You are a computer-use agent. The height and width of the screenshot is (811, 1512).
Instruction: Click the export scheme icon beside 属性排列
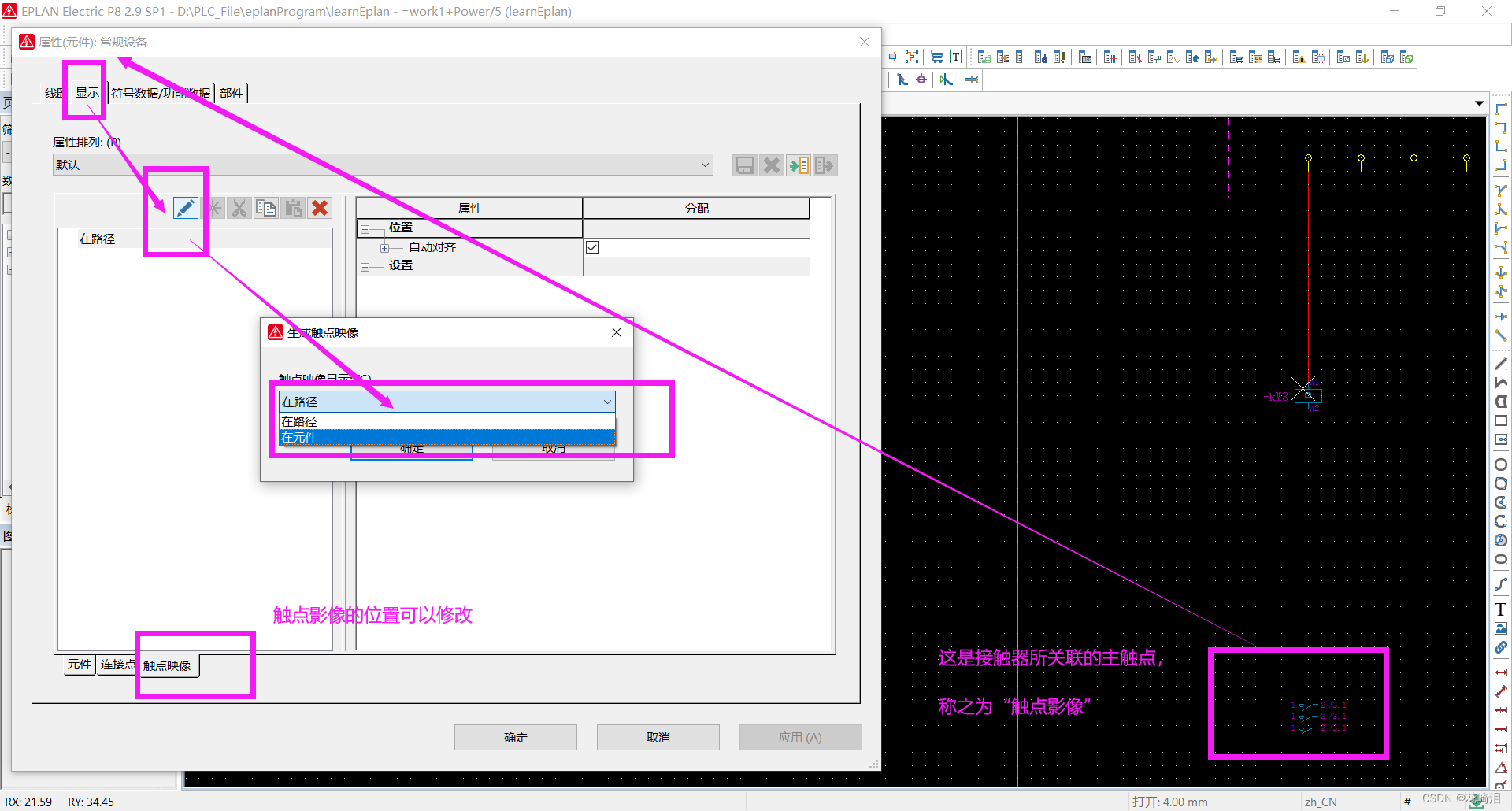coord(825,165)
